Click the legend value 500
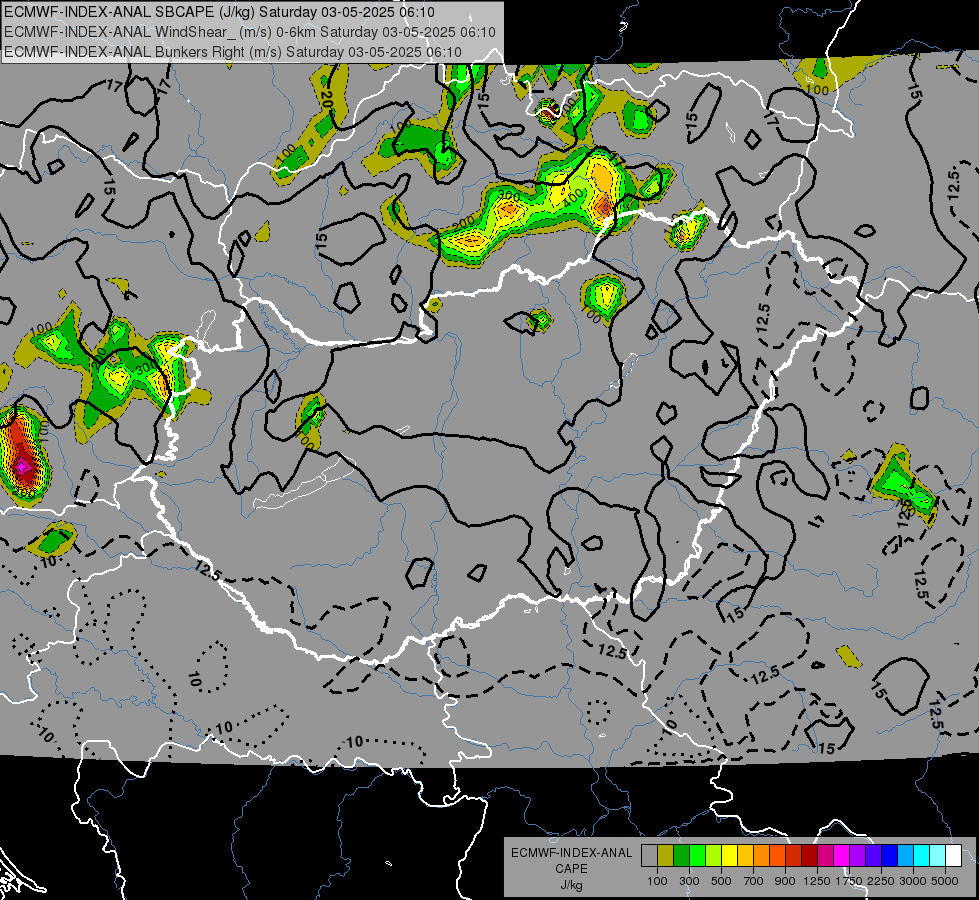This screenshot has height=900, width=979. click(721, 881)
